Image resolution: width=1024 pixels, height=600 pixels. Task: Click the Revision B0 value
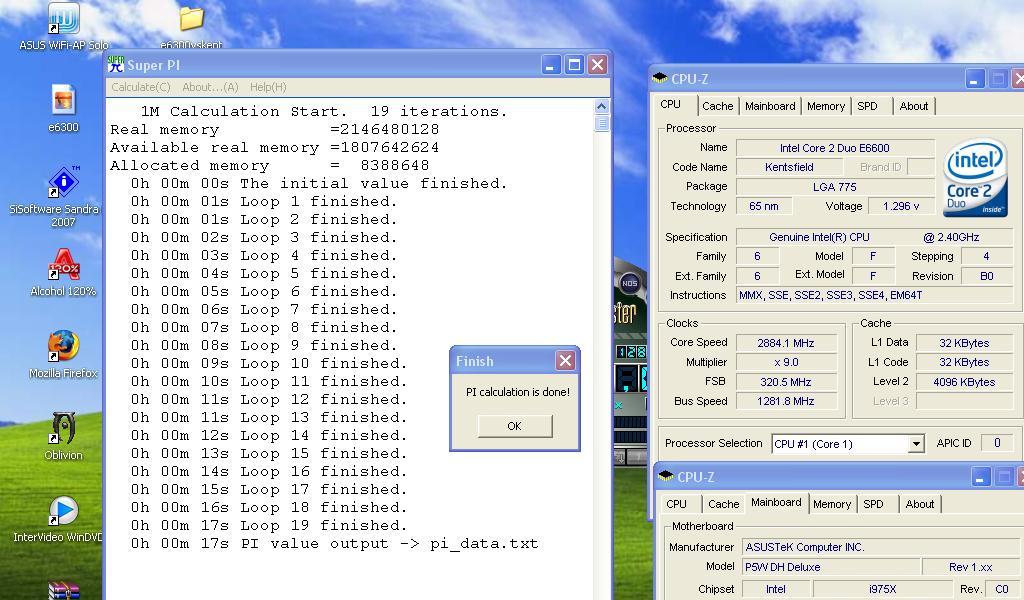[987, 276]
